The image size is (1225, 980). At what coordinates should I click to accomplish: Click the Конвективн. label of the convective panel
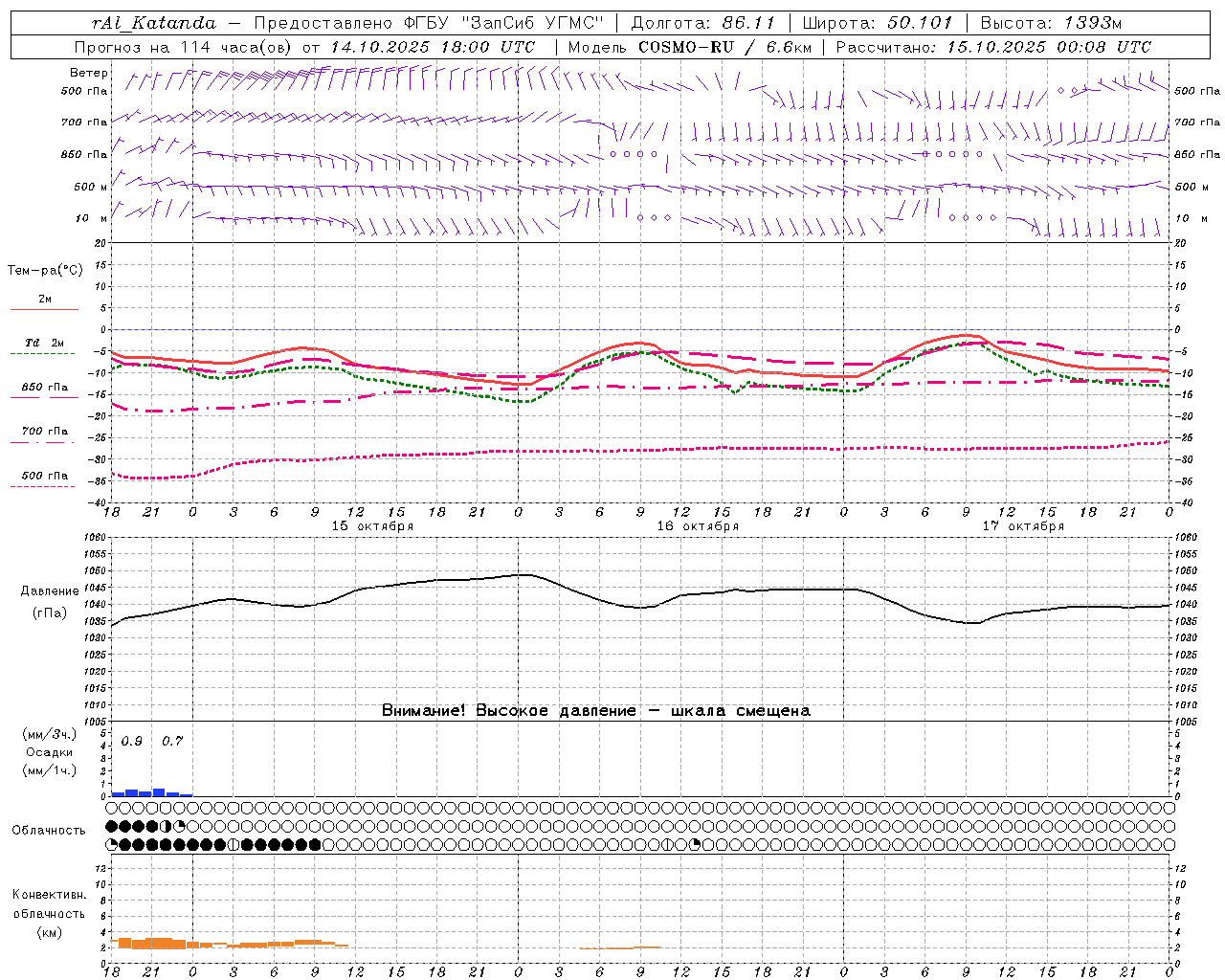point(49,895)
